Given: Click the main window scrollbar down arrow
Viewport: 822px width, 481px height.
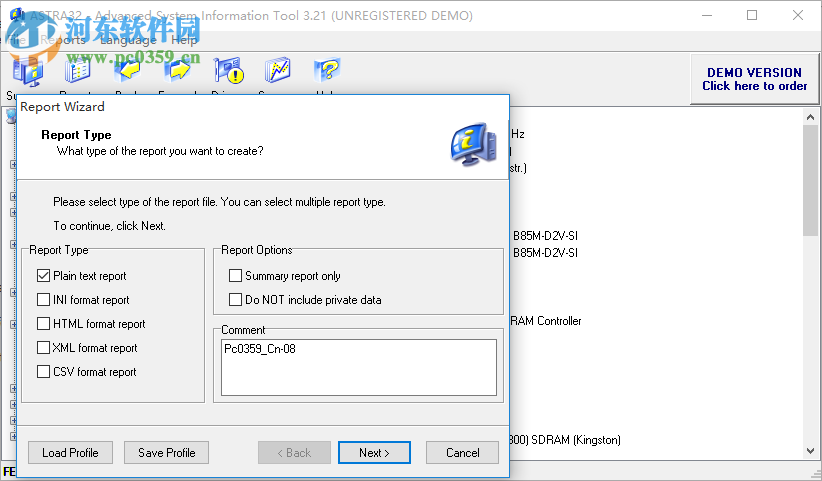Looking at the screenshot, I should click(810, 451).
